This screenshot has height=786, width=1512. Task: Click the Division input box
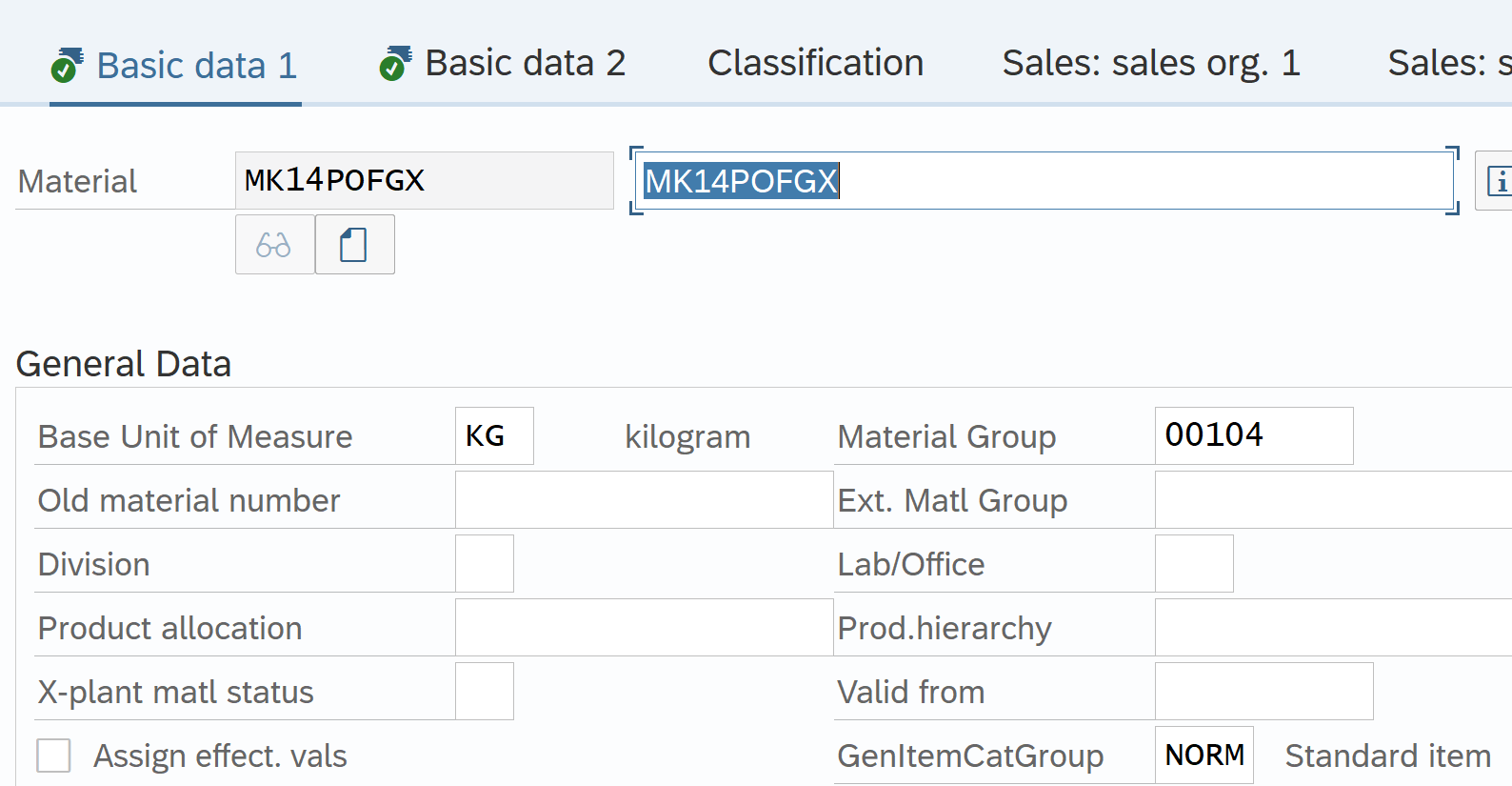pyautogui.click(x=484, y=564)
